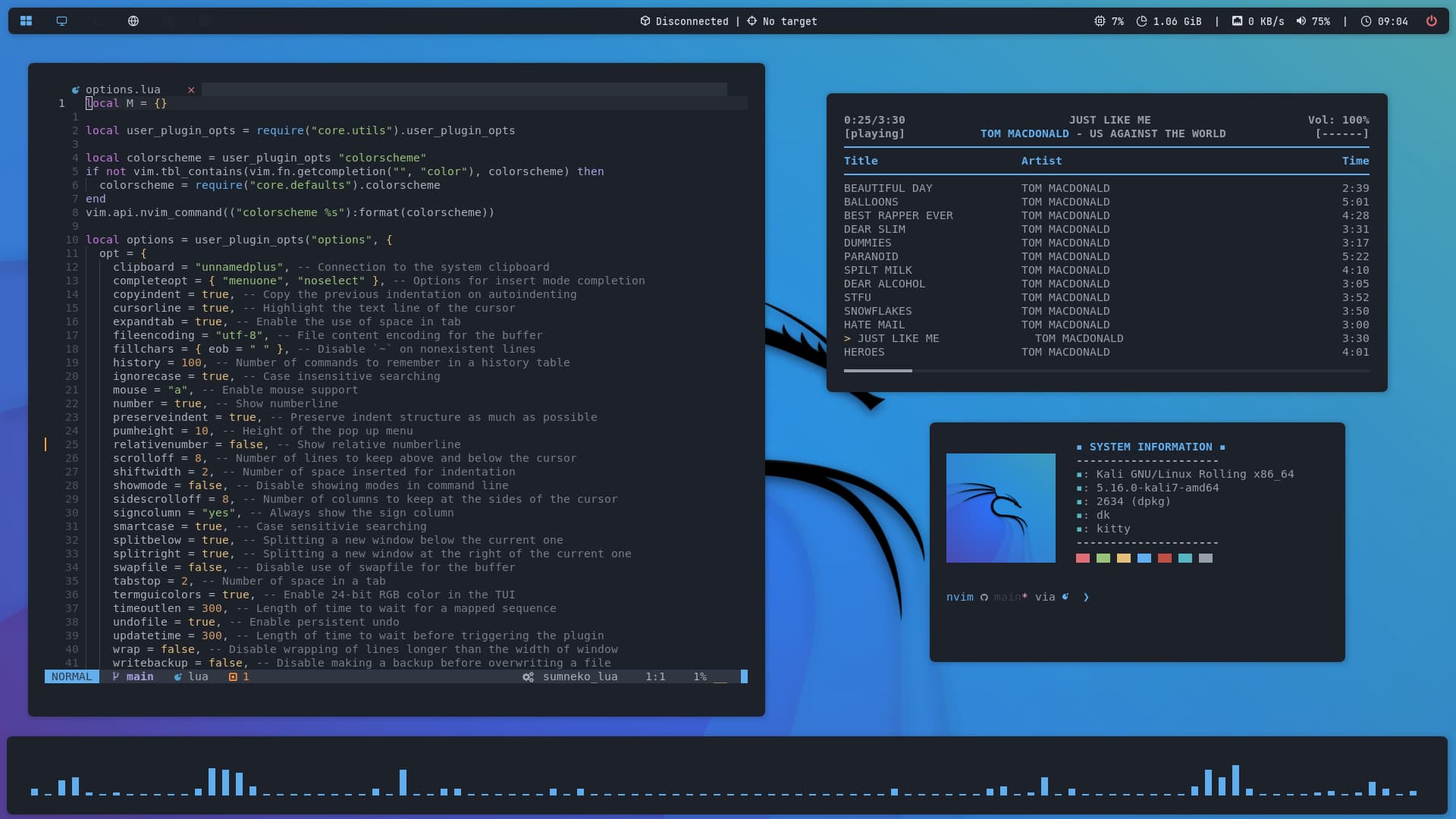This screenshot has width=1456, height=819.
Task: Click the blue color swatch in system info
Action: point(1144,558)
